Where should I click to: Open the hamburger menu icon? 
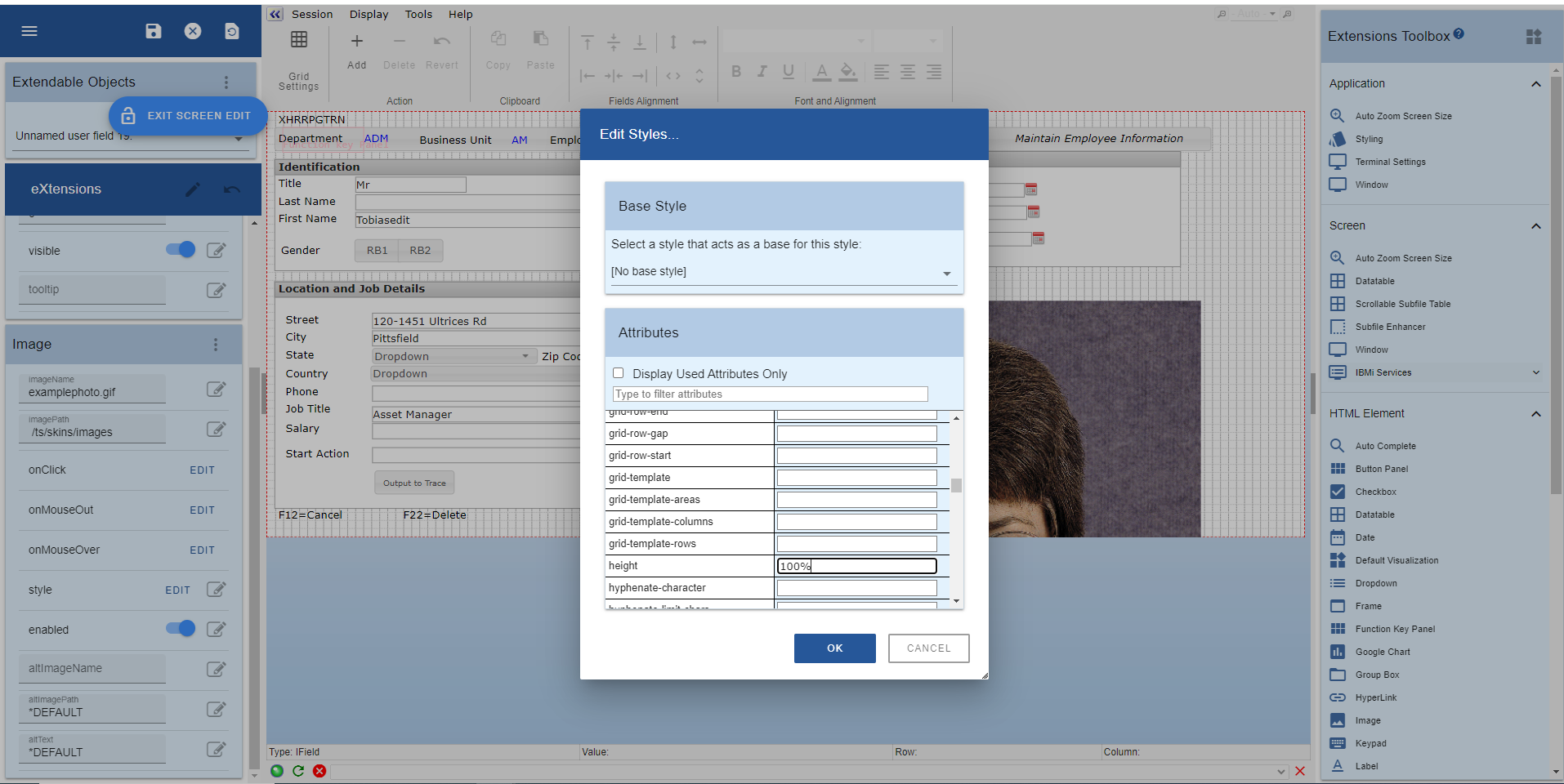(x=29, y=31)
